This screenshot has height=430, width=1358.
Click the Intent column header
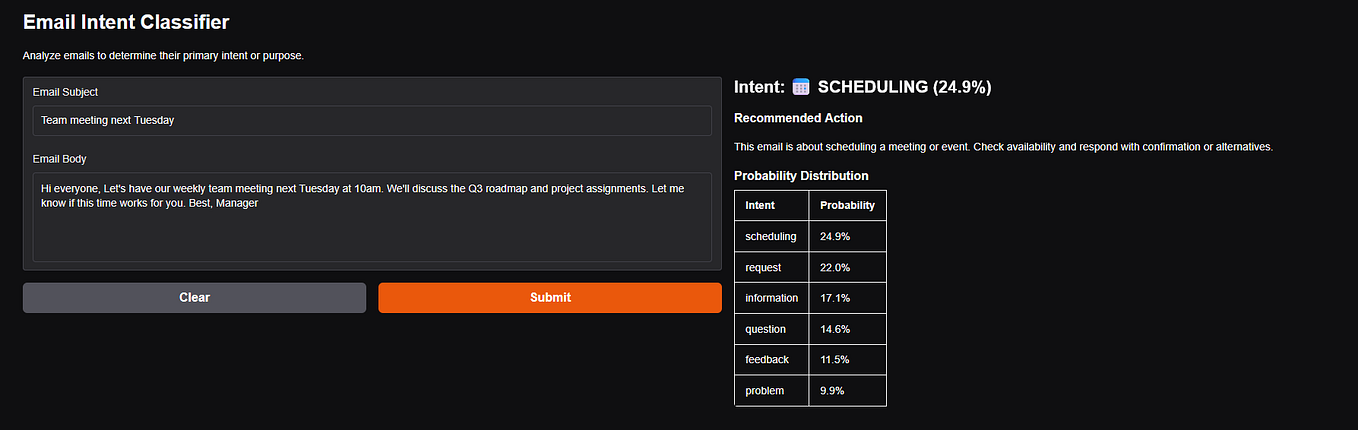click(x=772, y=206)
